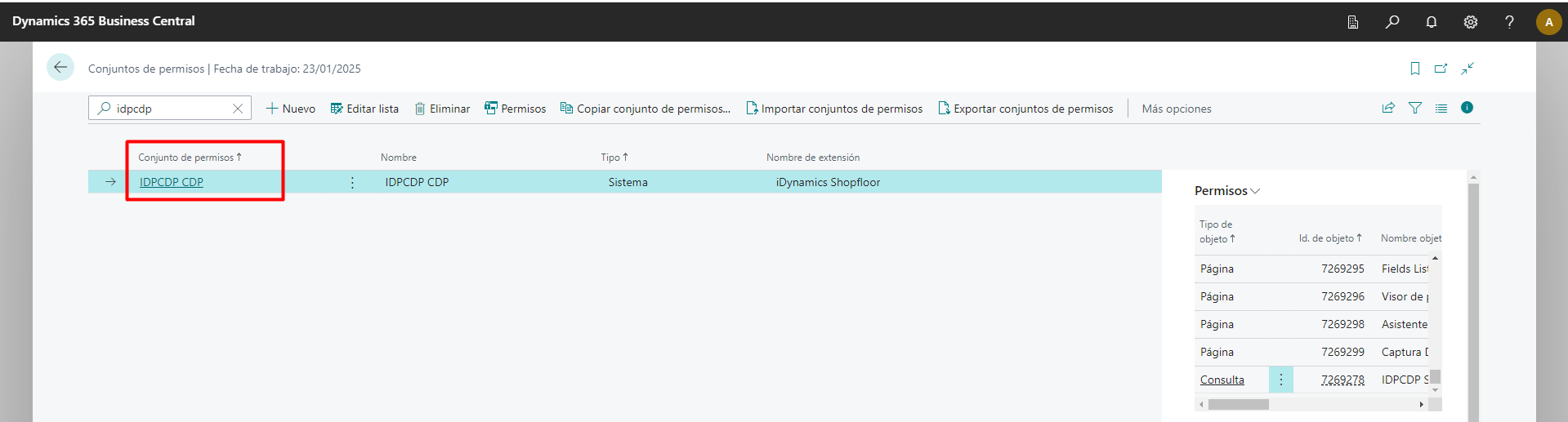The width and height of the screenshot is (1568, 422).
Task: Open page in new window icon
Action: tap(1441, 69)
